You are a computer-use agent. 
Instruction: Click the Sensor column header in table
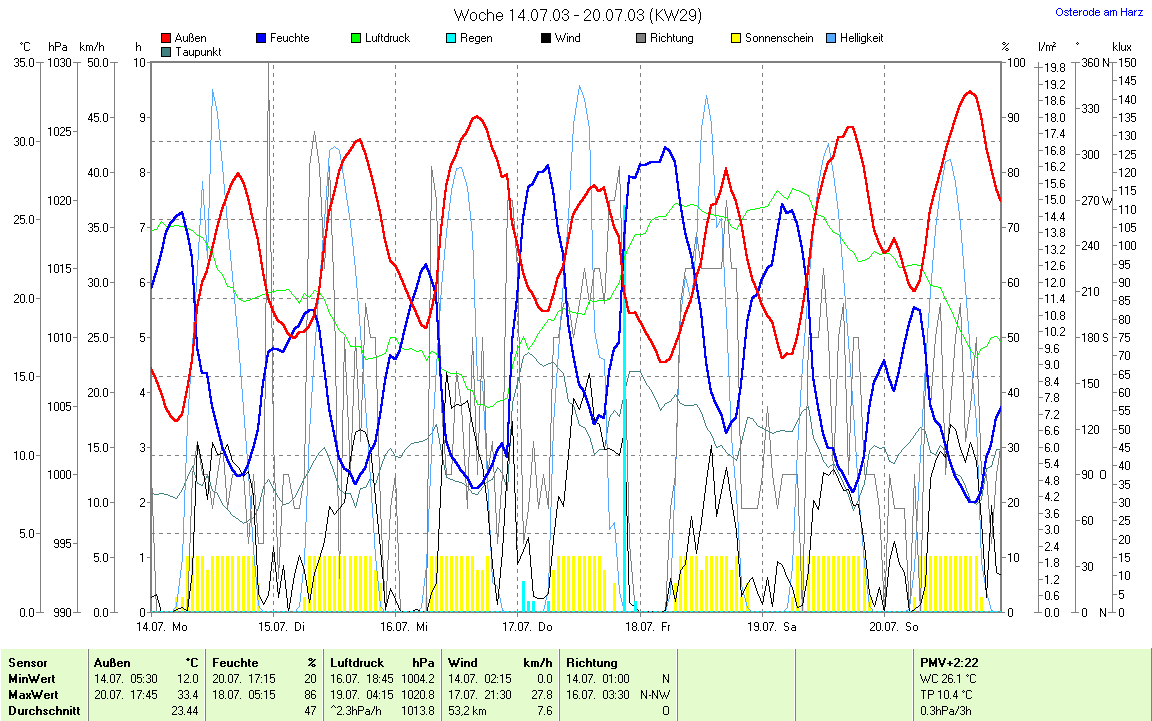(x=28, y=663)
